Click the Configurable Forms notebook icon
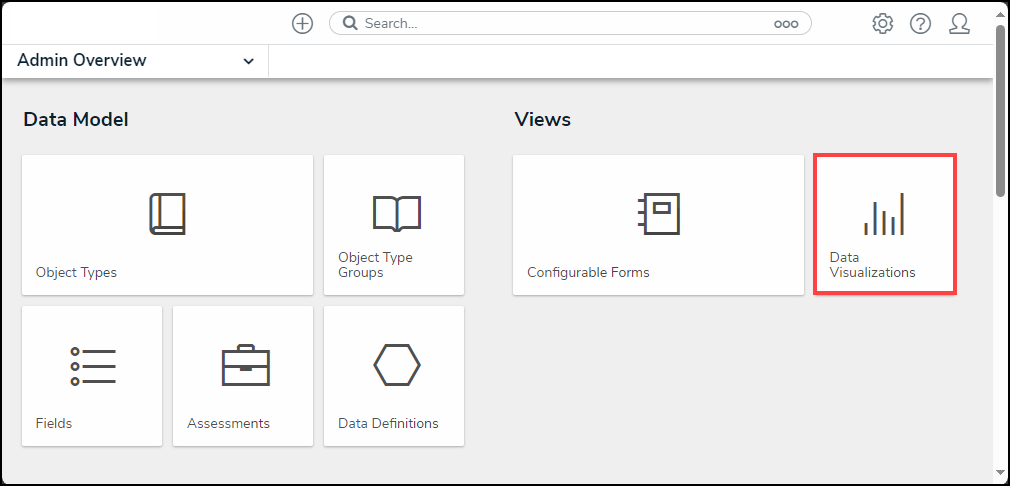The width and height of the screenshot is (1010, 486). point(658,214)
